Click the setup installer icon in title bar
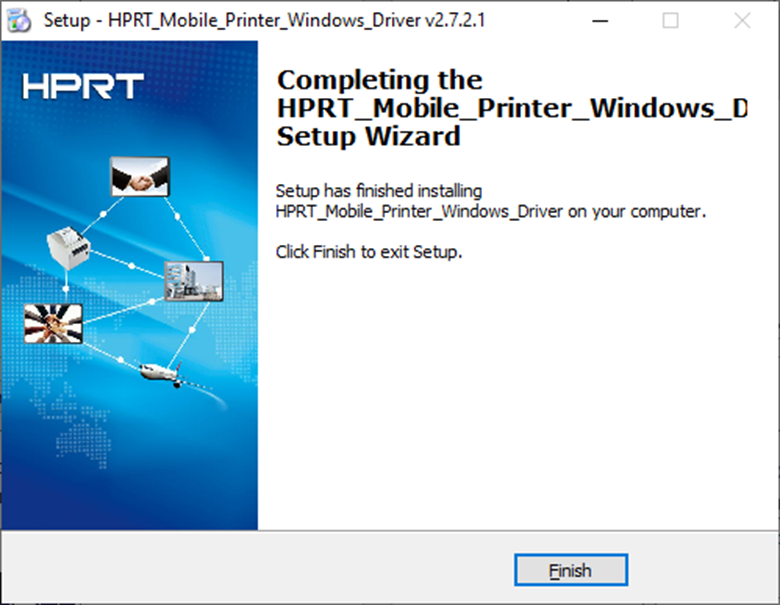 point(20,20)
